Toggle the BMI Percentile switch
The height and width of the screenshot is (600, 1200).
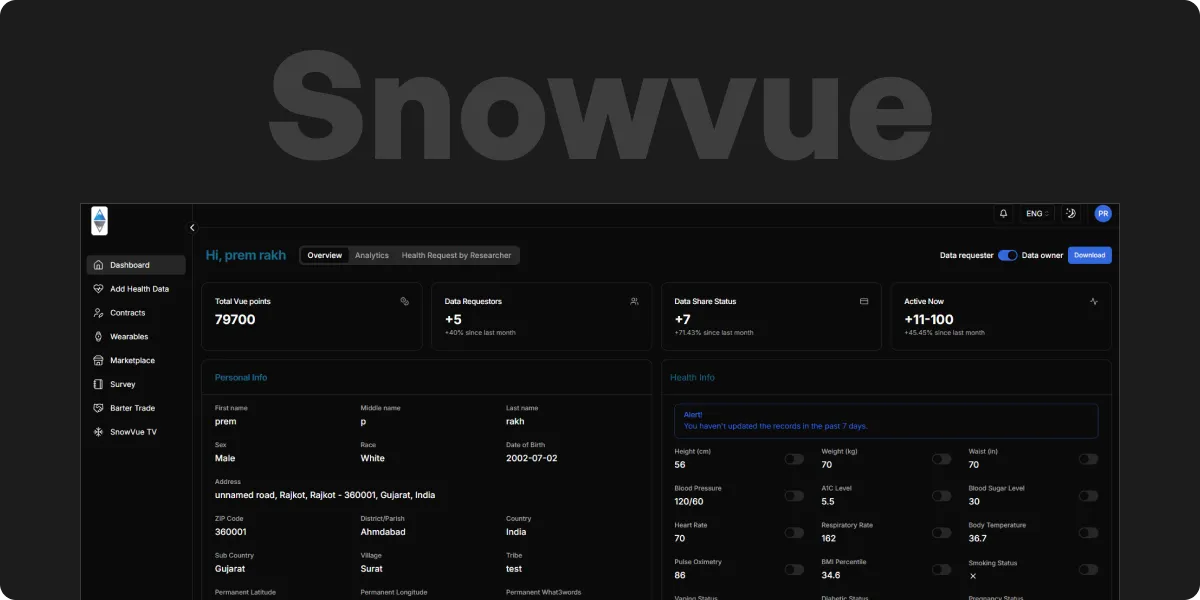[x=941, y=570]
